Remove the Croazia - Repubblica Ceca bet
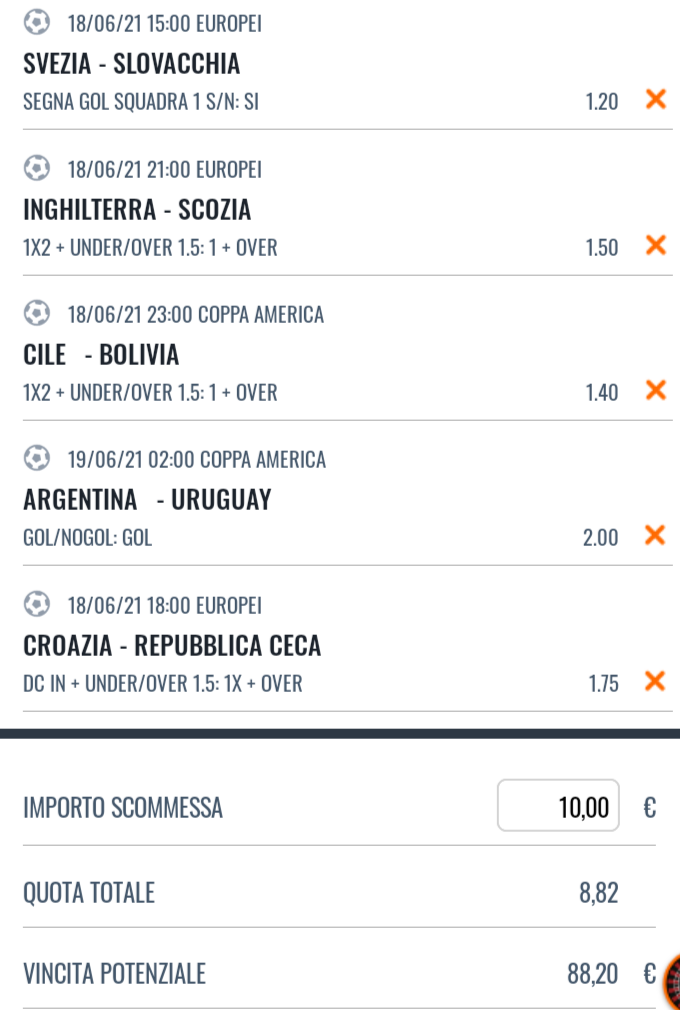 pyautogui.click(x=655, y=682)
